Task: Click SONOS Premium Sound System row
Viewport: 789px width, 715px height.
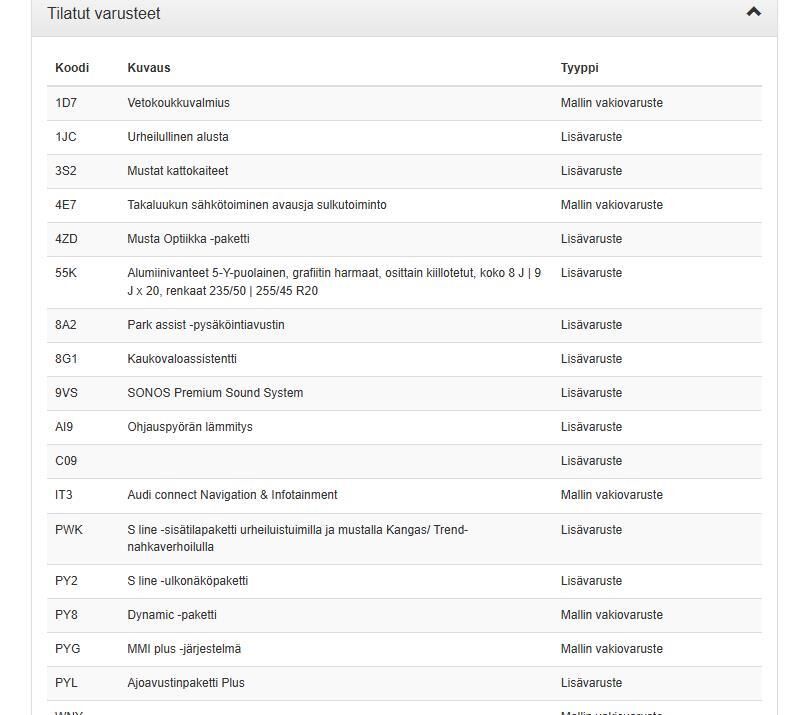Action: (215, 393)
